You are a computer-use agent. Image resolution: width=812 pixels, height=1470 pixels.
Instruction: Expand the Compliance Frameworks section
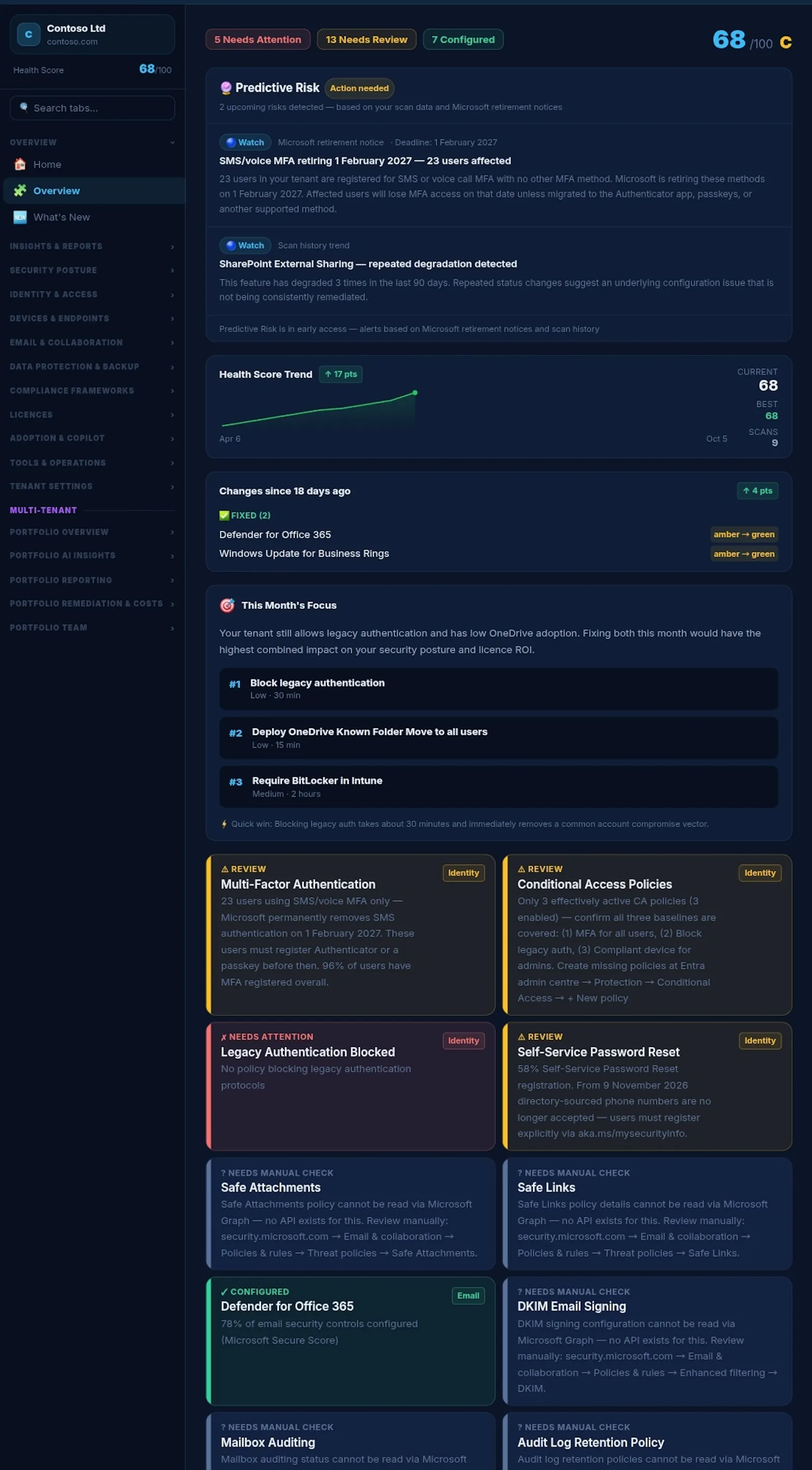[x=92, y=390]
